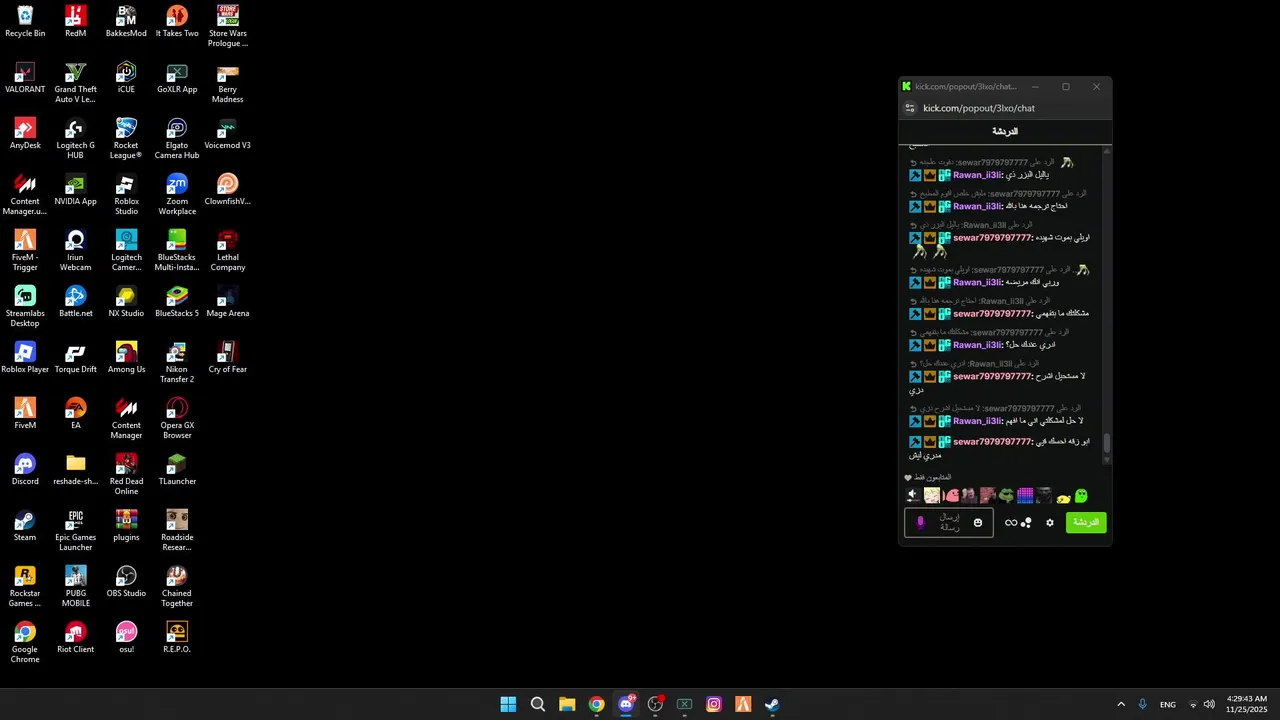Viewport: 1280px width, 720px height.
Task: Select the TLauncher desktop icon
Action: pyautogui.click(x=177, y=470)
